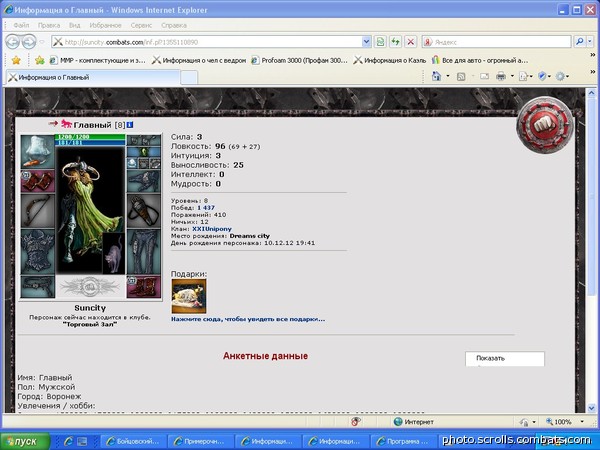Screen dimensions: 600x450
Task: Open the Вид menu
Action: point(75,25)
